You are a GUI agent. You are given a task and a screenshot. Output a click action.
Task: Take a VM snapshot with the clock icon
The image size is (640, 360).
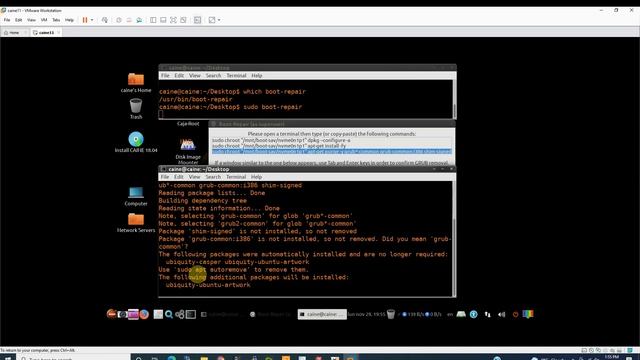[x=119, y=20]
